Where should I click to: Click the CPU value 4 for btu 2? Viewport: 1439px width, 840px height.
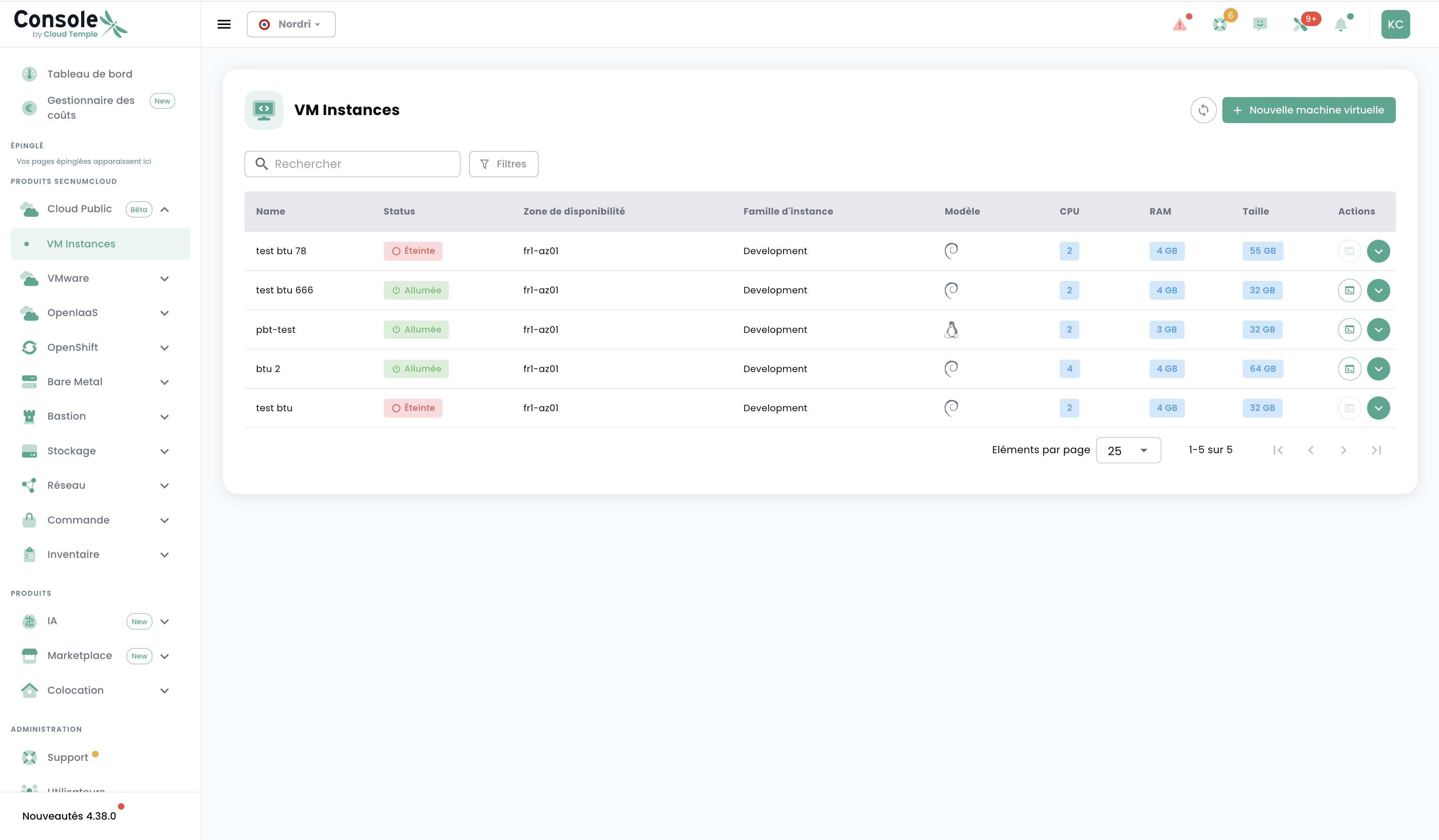(1070, 369)
